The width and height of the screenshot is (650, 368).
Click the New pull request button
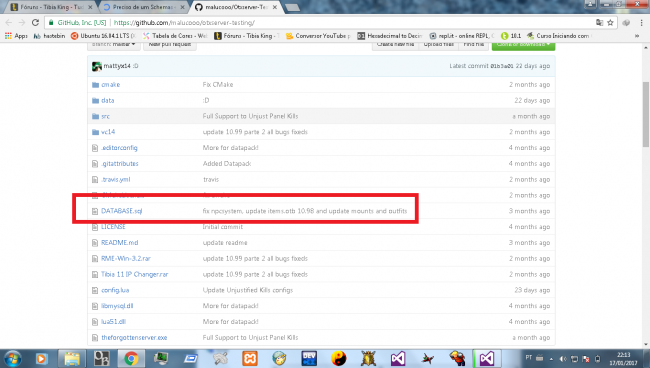pos(170,46)
